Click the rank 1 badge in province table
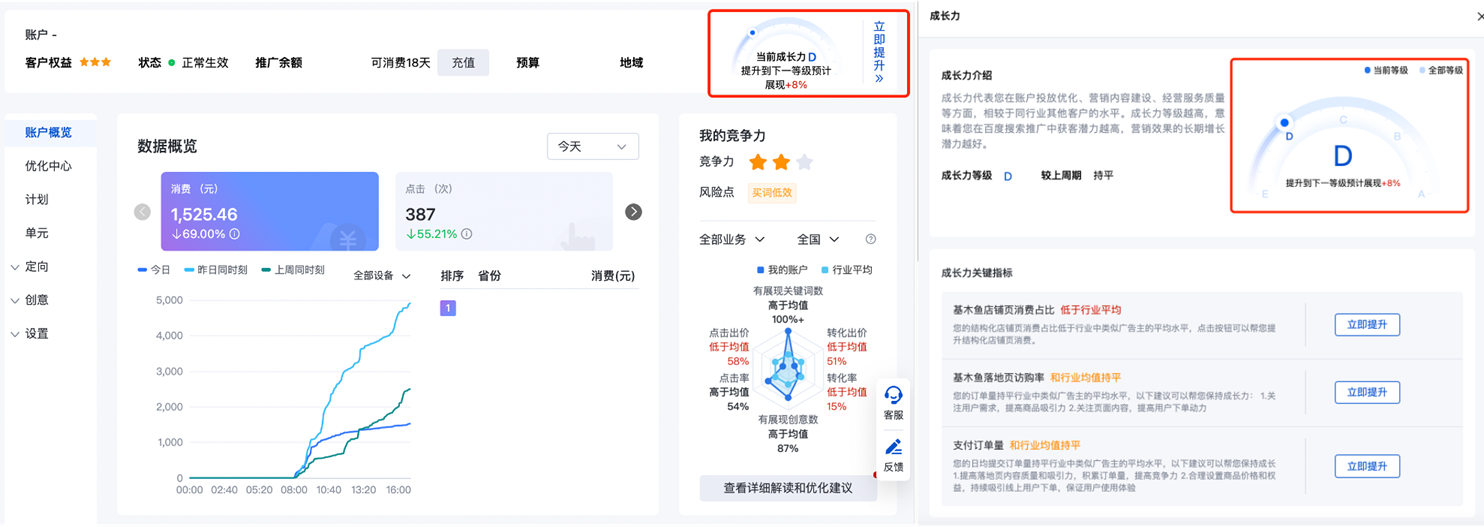This screenshot has height=527, width=1484. (448, 308)
